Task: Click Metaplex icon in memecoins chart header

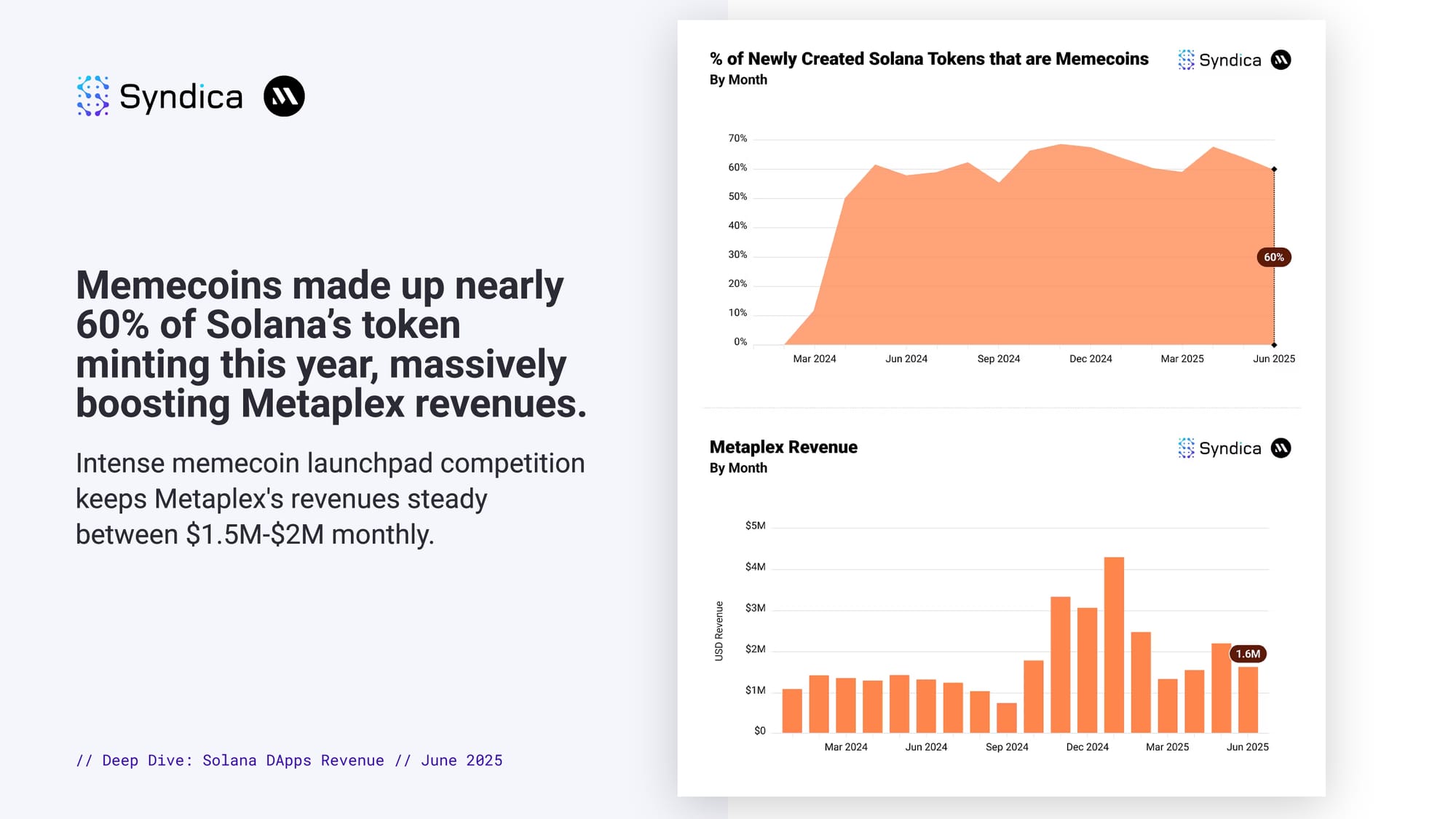Action: 1281,60
